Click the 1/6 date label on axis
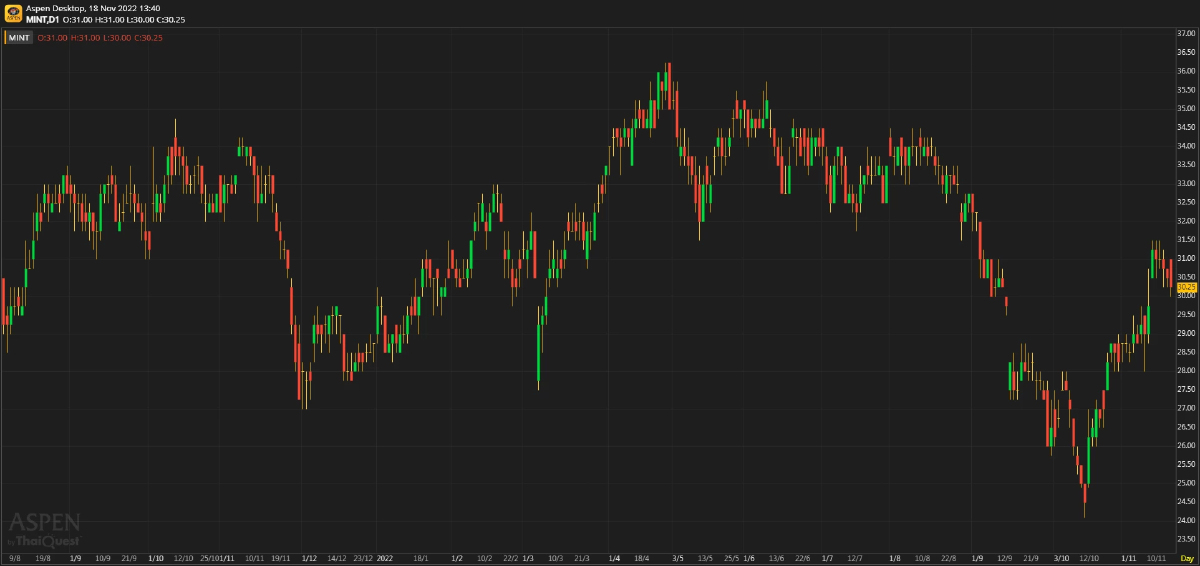The width and height of the screenshot is (1200, 566). pos(749,558)
